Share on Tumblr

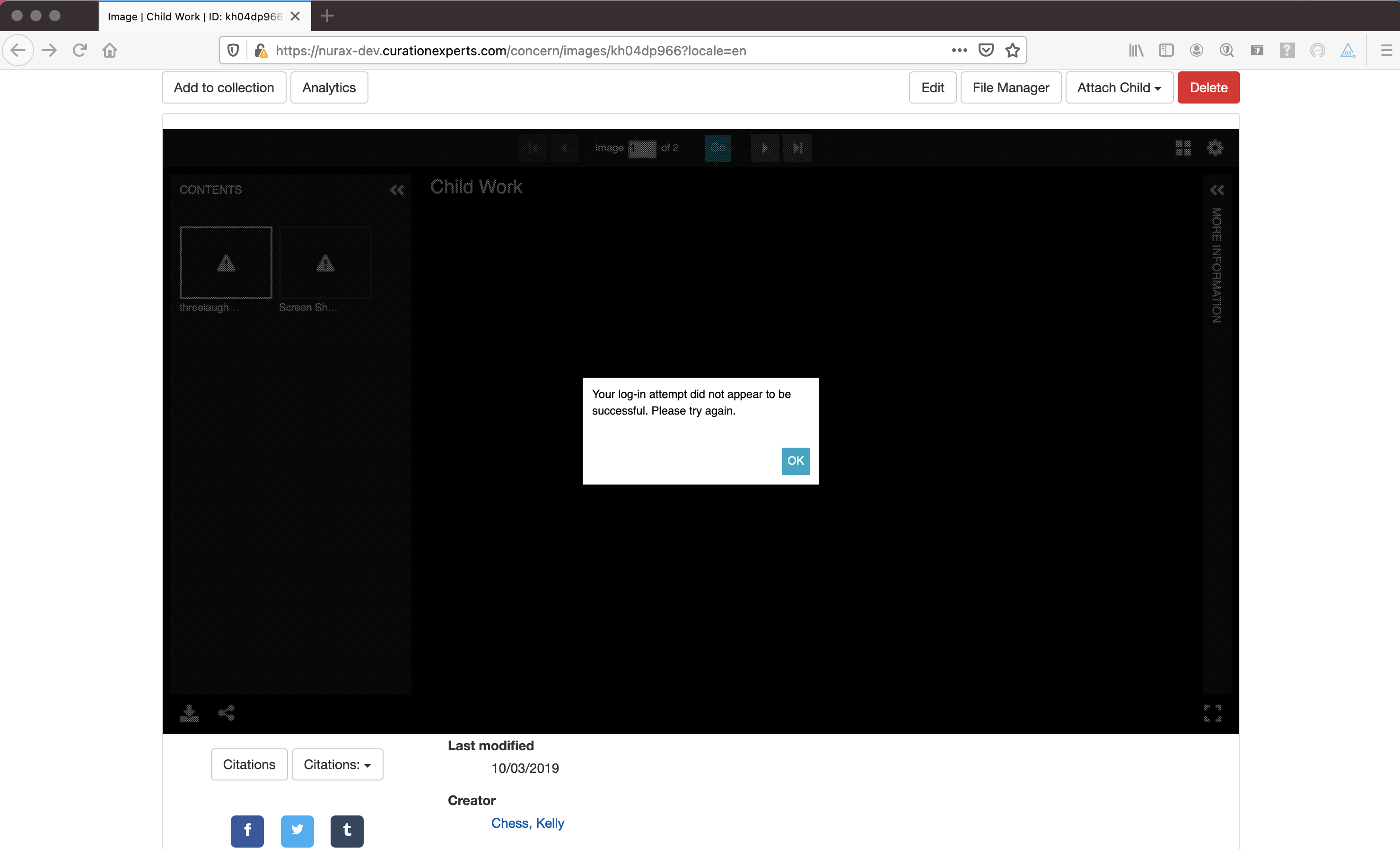click(x=347, y=831)
